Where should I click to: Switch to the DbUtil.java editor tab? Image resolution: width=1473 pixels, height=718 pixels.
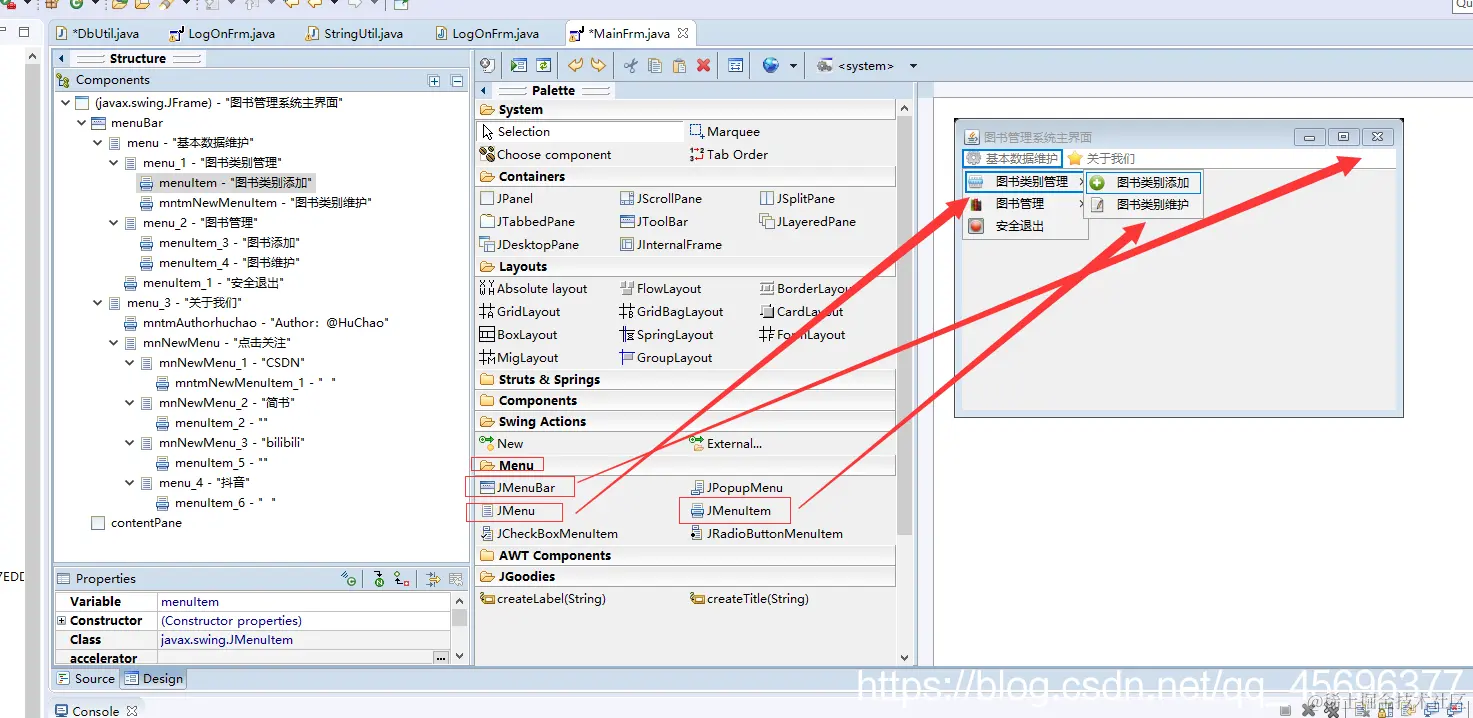(x=98, y=34)
